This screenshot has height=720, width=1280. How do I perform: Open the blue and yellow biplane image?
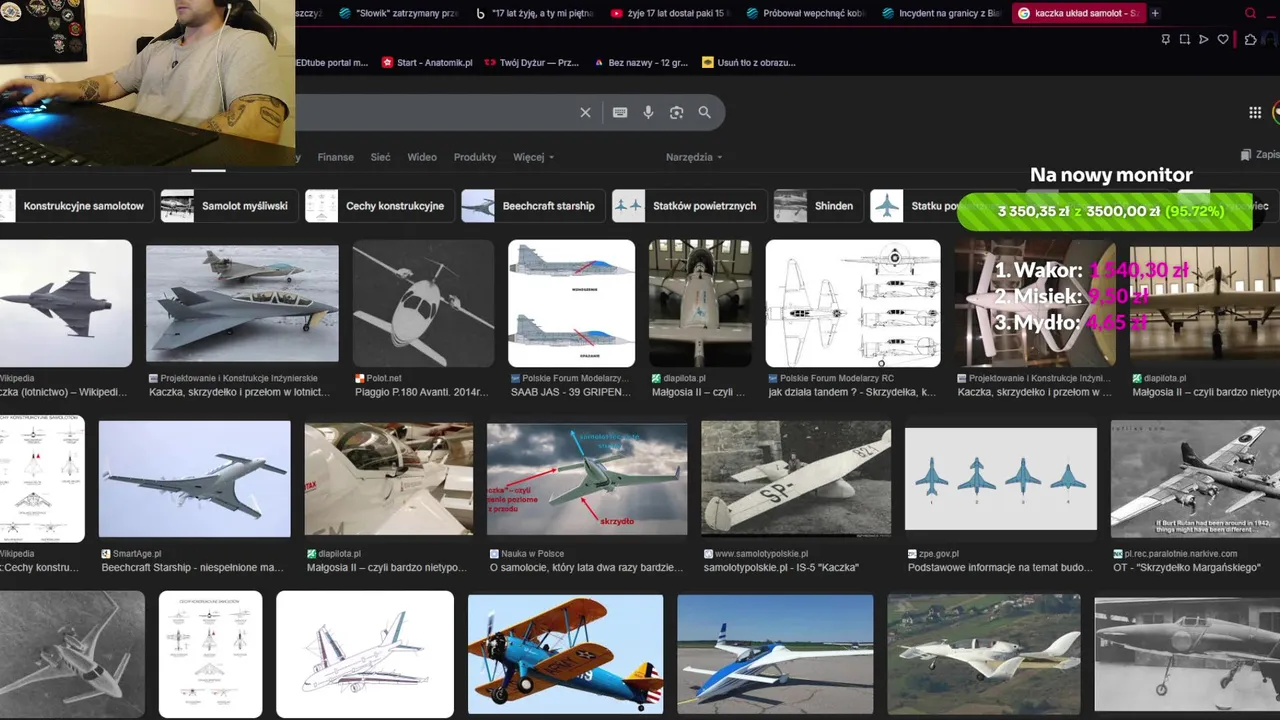[565, 654]
